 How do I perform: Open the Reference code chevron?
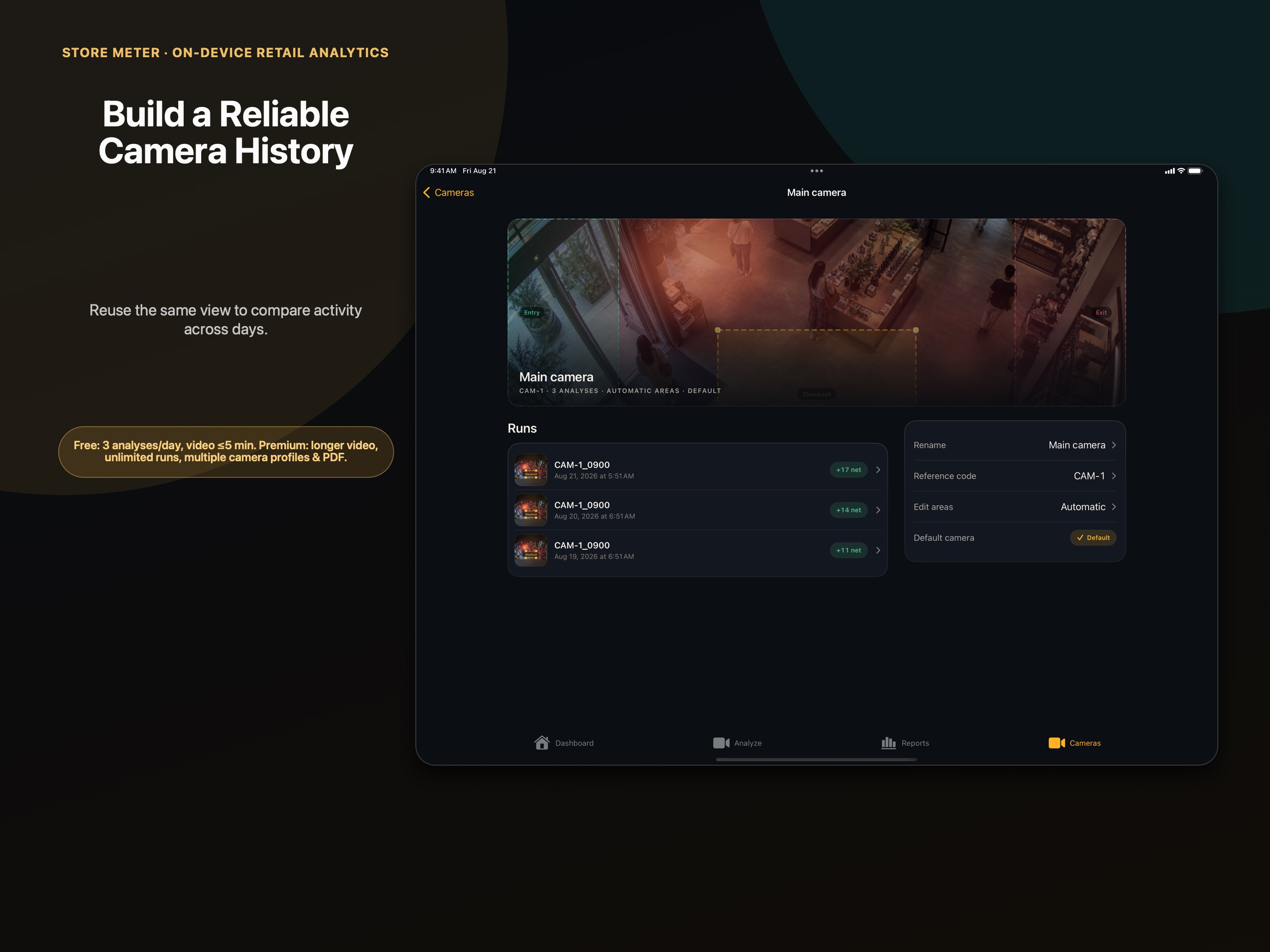click(1114, 476)
